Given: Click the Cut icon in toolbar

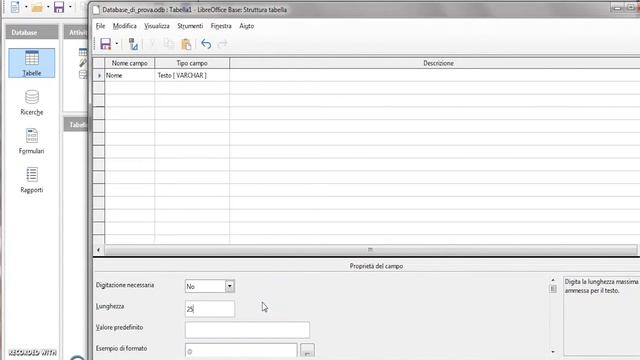Looking at the screenshot, I should pos(152,44).
